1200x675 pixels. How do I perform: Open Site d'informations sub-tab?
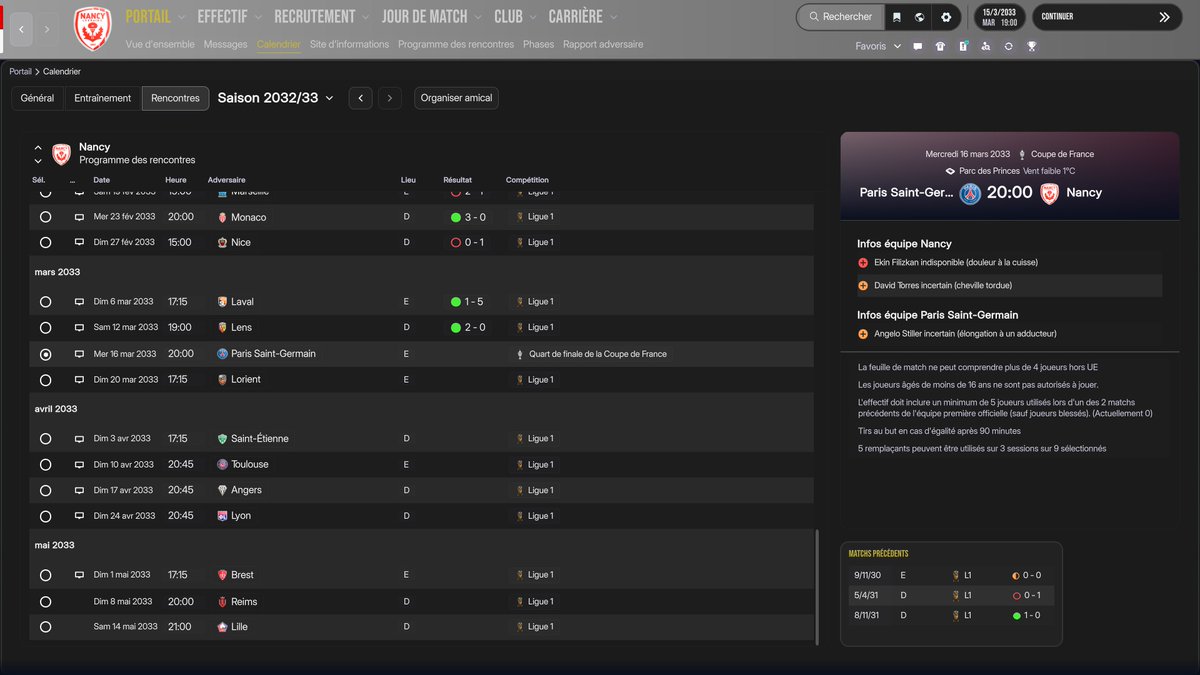click(x=350, y=45)
